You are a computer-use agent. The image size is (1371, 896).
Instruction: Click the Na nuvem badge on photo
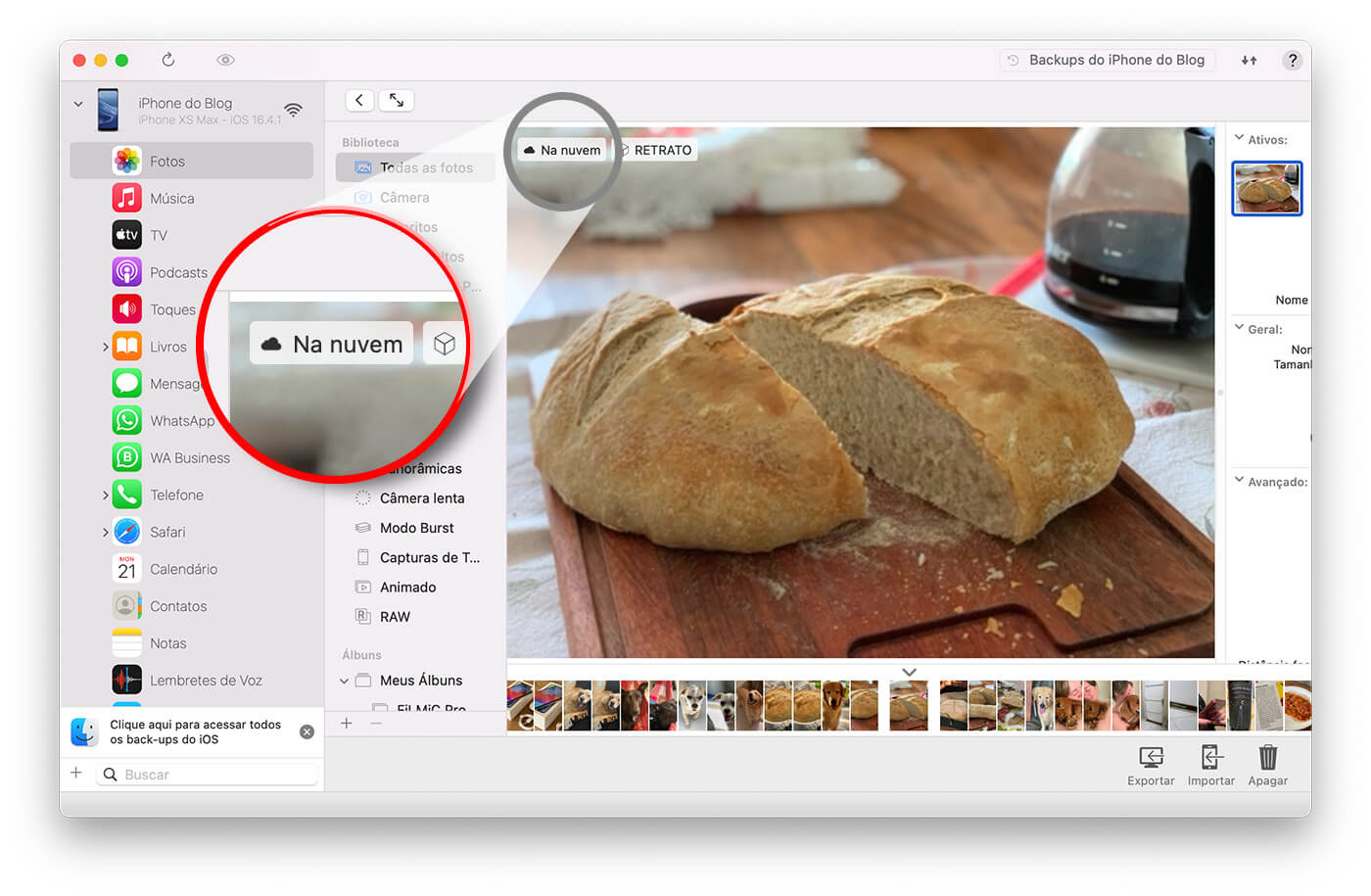pos(562,150)
